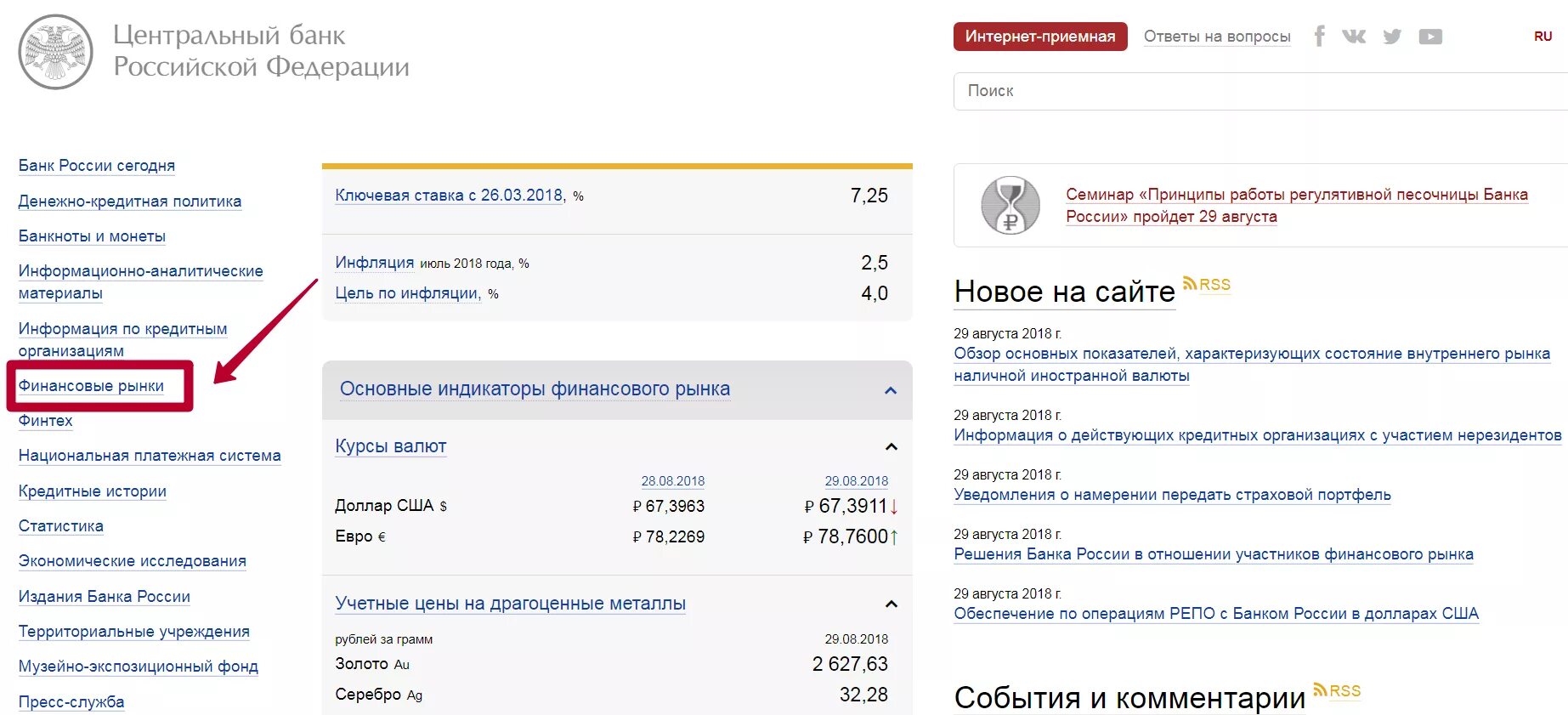Open news about кредитных организациях с участием нерезидентов
Image resolution: width=1568 pixels, height=715 pixels.
pyautogui.click(x=1258, y=435)
